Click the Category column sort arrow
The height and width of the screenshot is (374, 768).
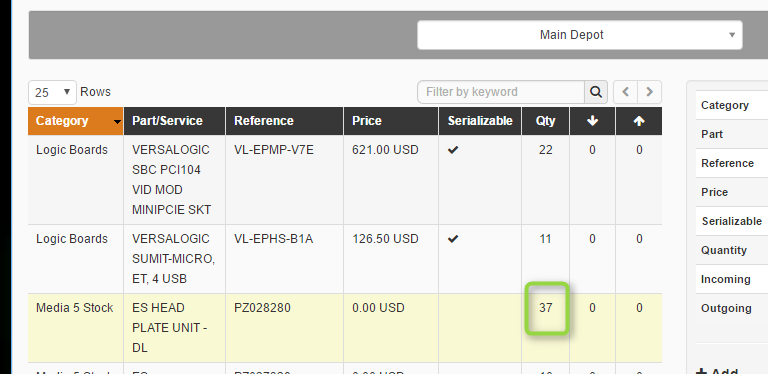[117, 122]
